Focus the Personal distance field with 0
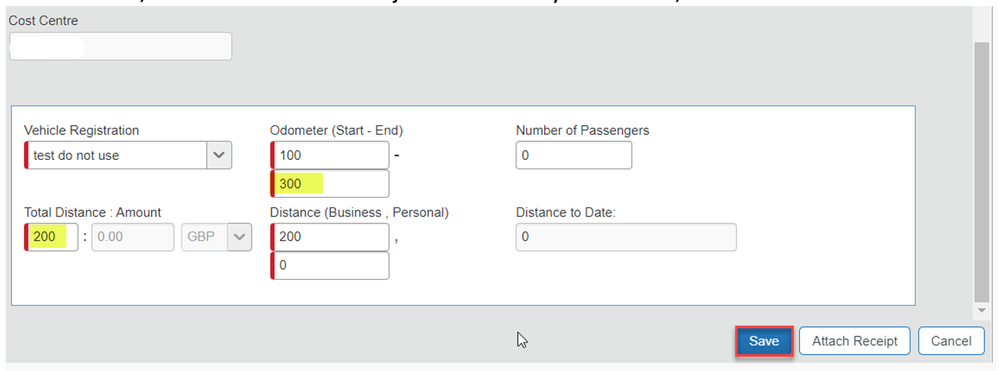 pos(329,266)
